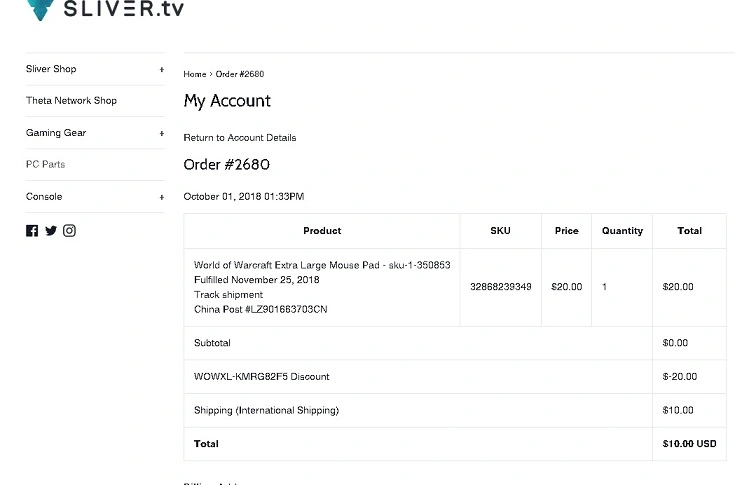The width and height of the screenshot is (735, 485).
Task: Click the Order #2680 breadcrumb
Action: [x=240, y=74]
